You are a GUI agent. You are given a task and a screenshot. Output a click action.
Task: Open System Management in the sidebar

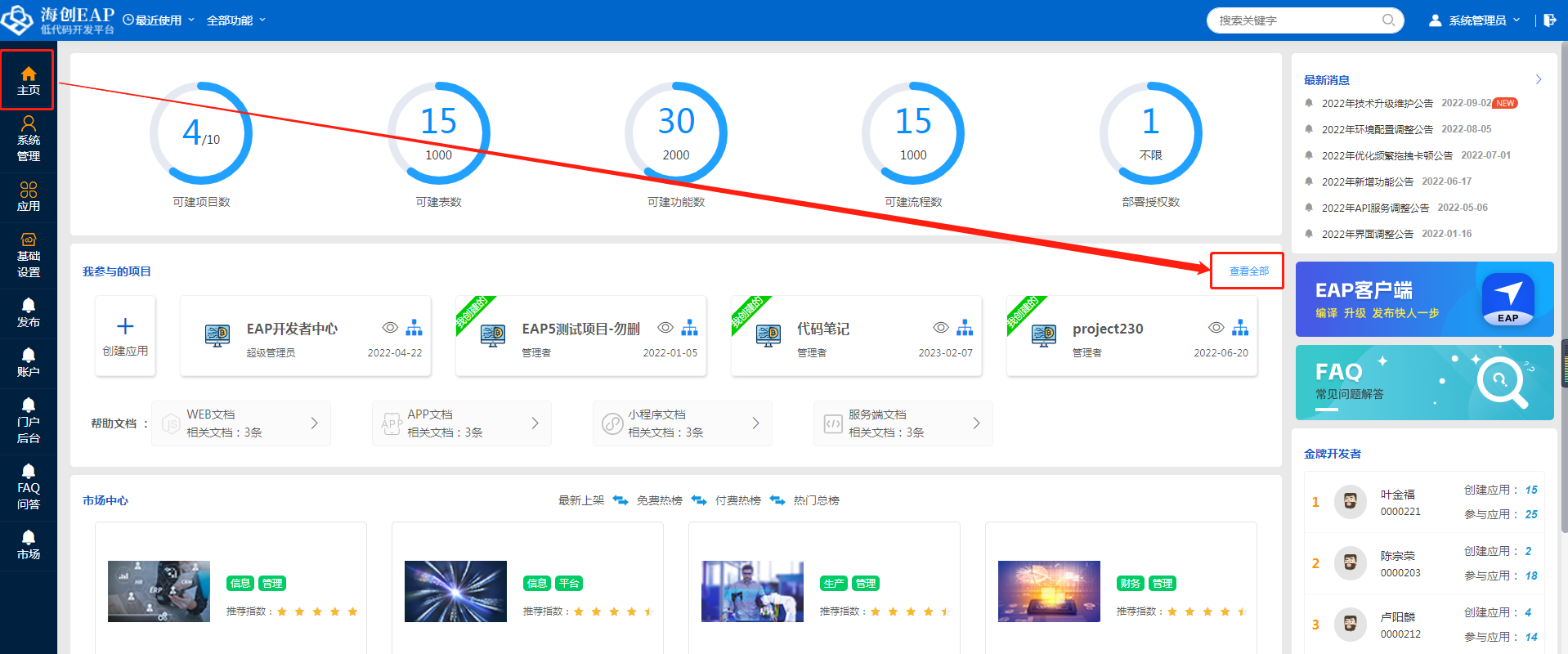[x=28, y=139]
